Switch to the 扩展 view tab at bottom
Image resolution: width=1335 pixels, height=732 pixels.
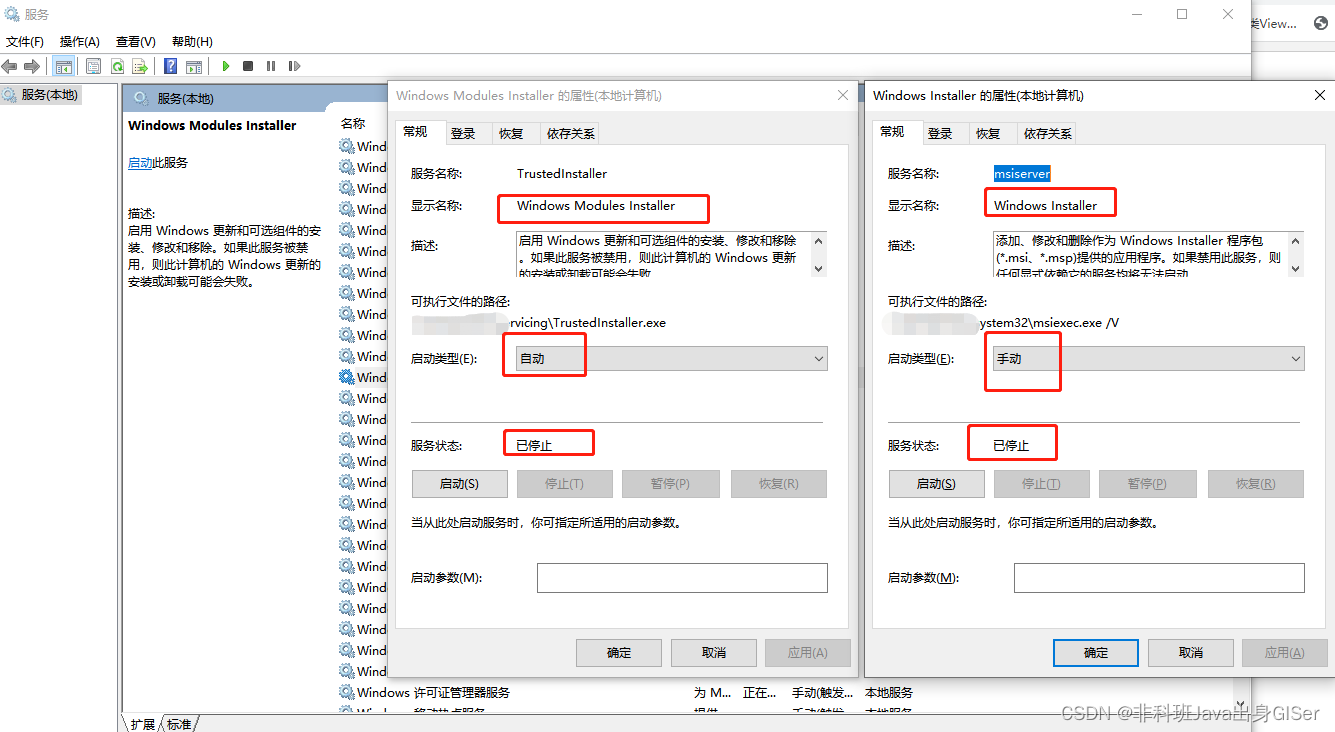[x=142, y=724]
